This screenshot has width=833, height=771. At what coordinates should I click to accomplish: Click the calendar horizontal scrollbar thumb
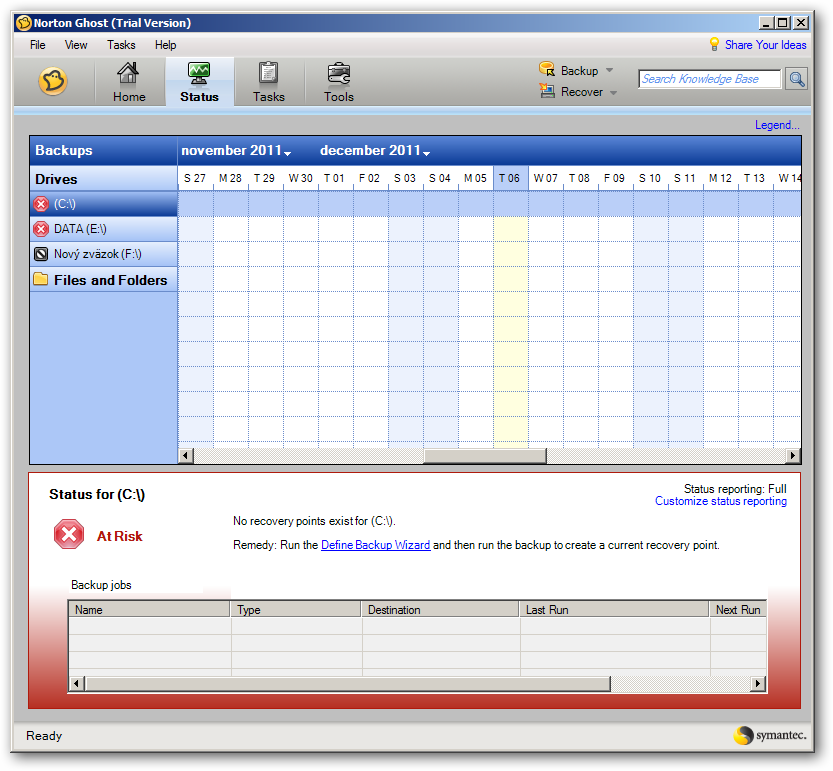(484, 455)
